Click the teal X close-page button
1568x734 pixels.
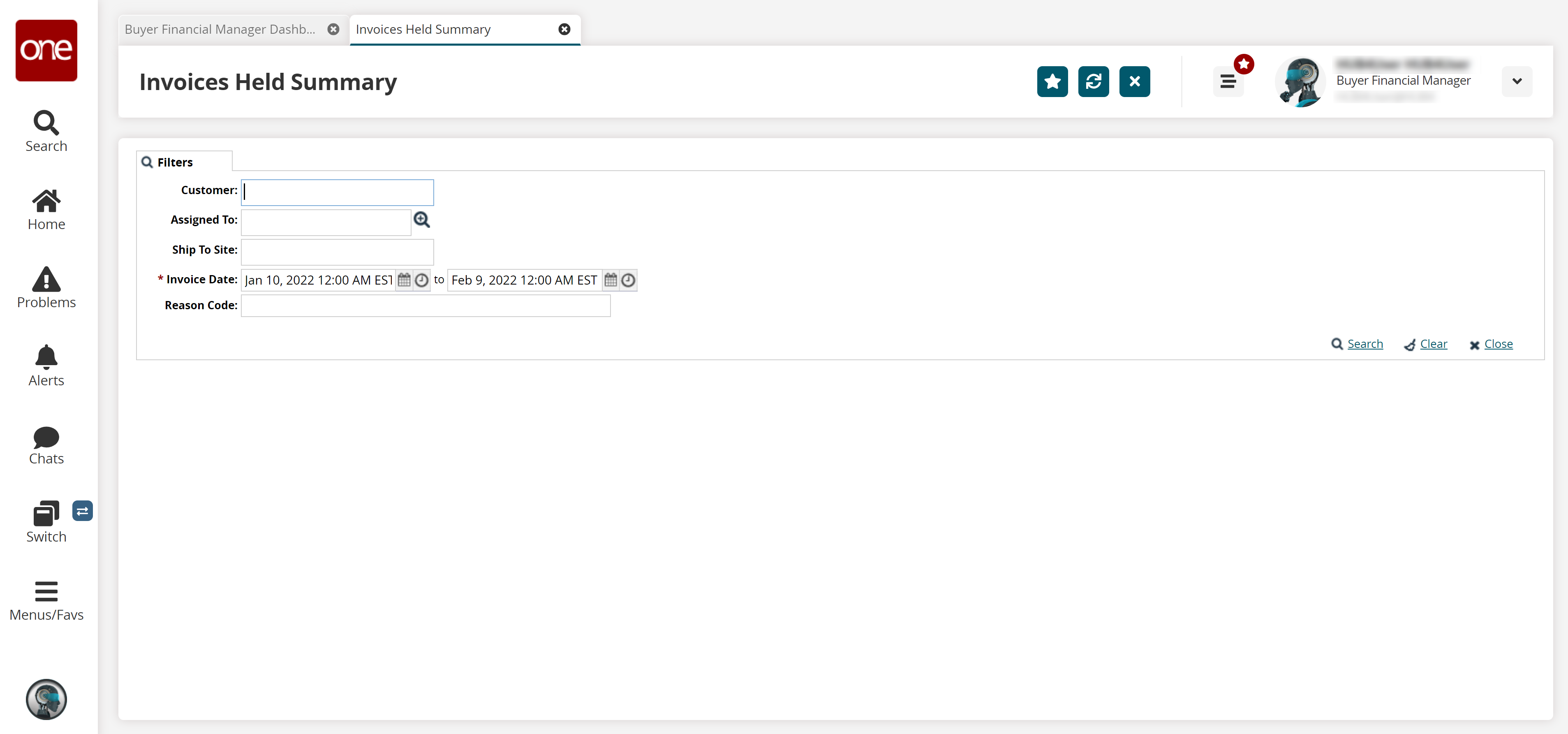[1134, 81]
